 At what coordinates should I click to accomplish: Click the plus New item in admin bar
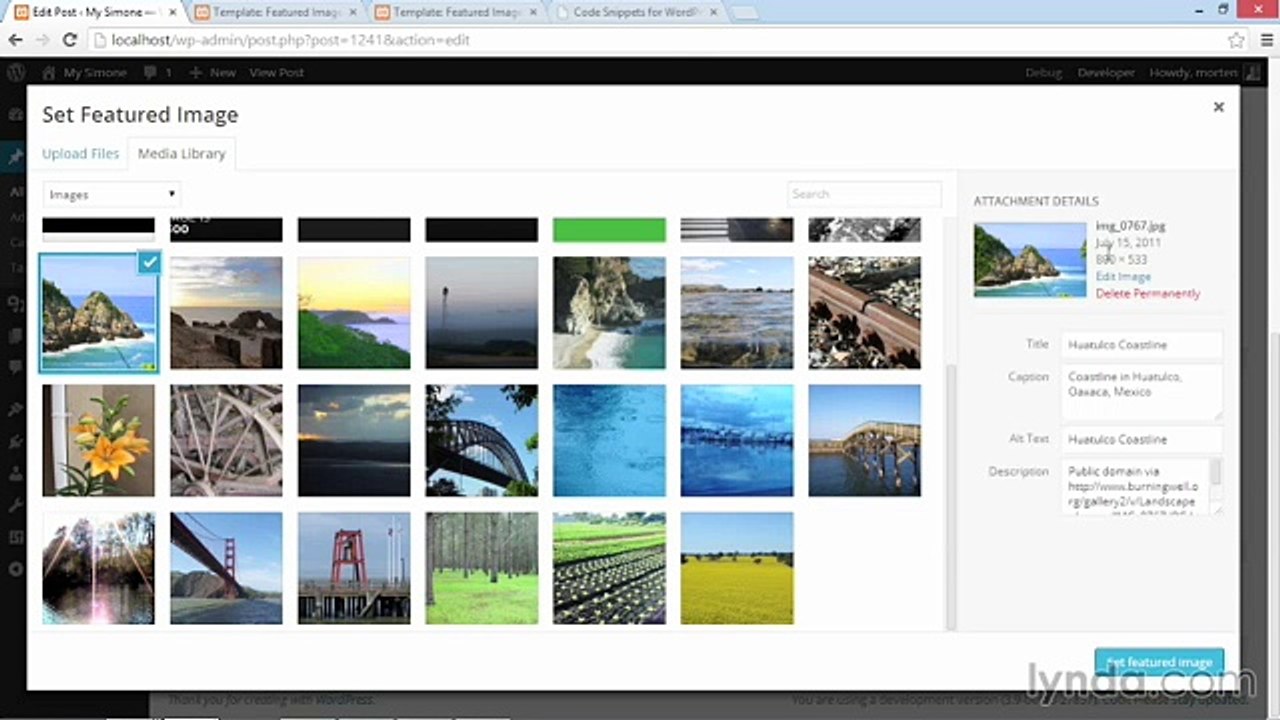pyautogui.click(x=212, y=72)
